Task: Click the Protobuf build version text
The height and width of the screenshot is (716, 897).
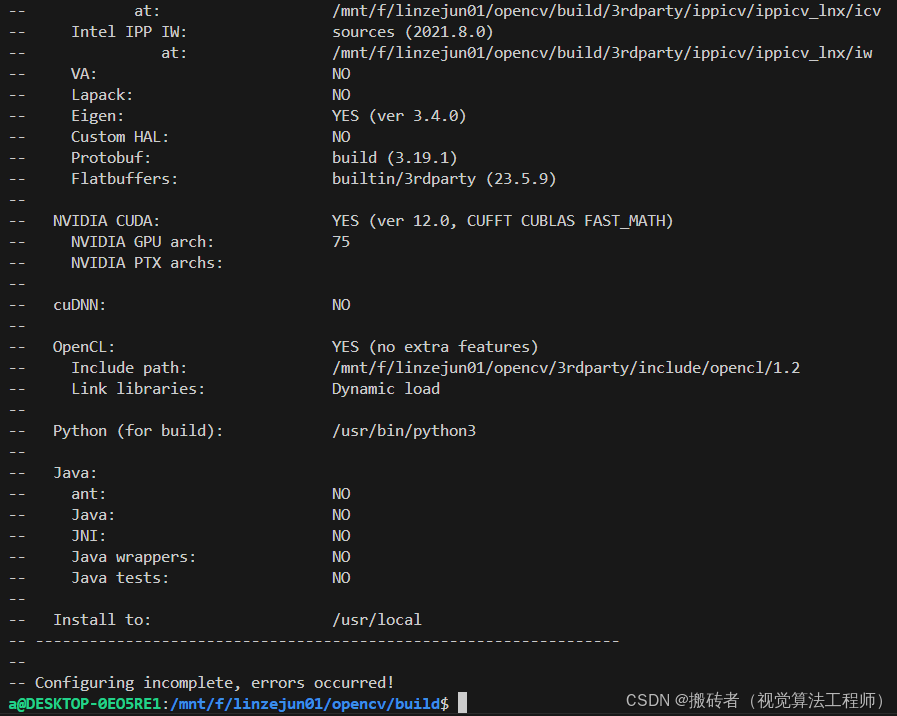Action: pyautogui.click(x=394, y=157)
